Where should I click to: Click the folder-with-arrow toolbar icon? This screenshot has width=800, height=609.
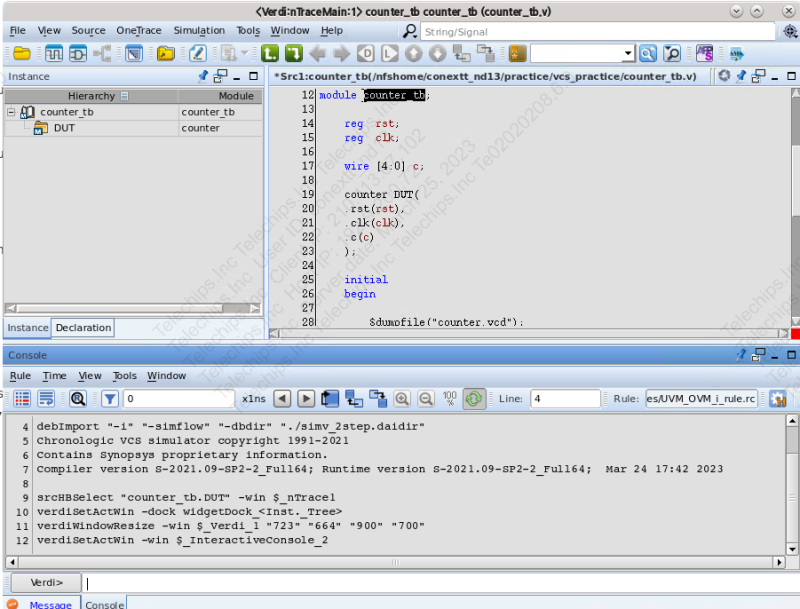(x=165, y=54)
